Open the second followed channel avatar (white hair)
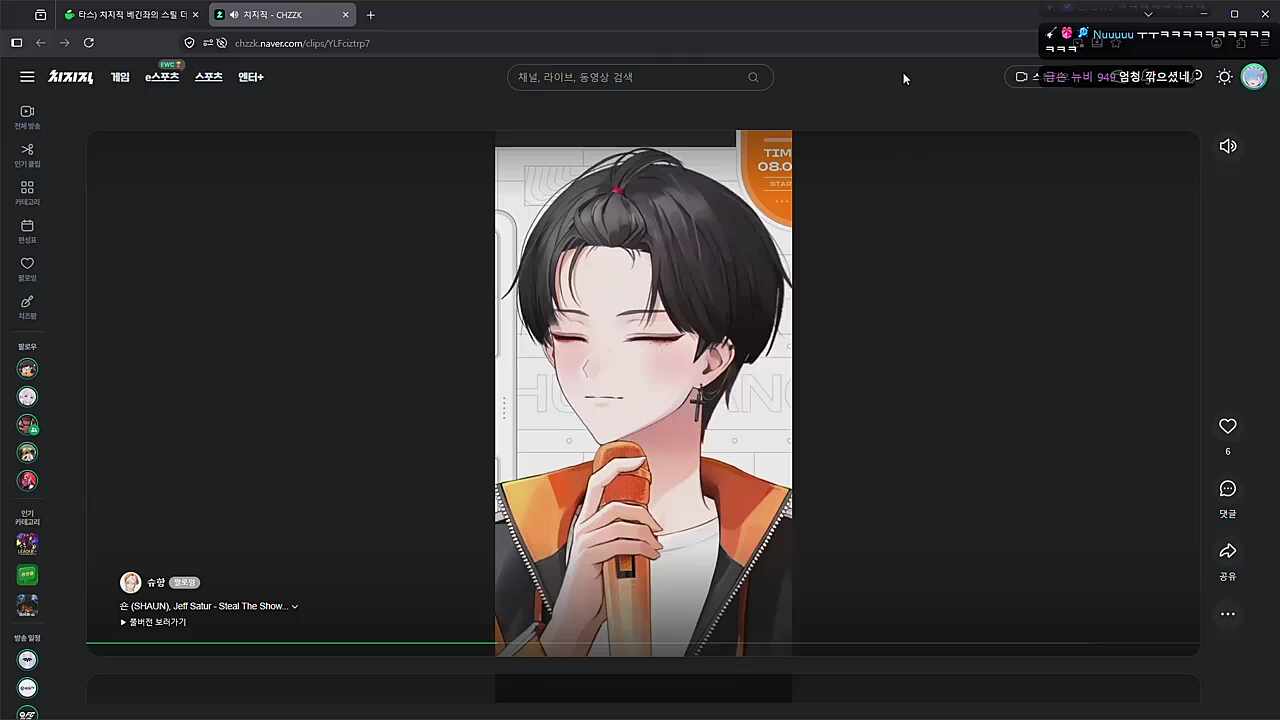Screen dimensions: 1280x720 [27, 397]
